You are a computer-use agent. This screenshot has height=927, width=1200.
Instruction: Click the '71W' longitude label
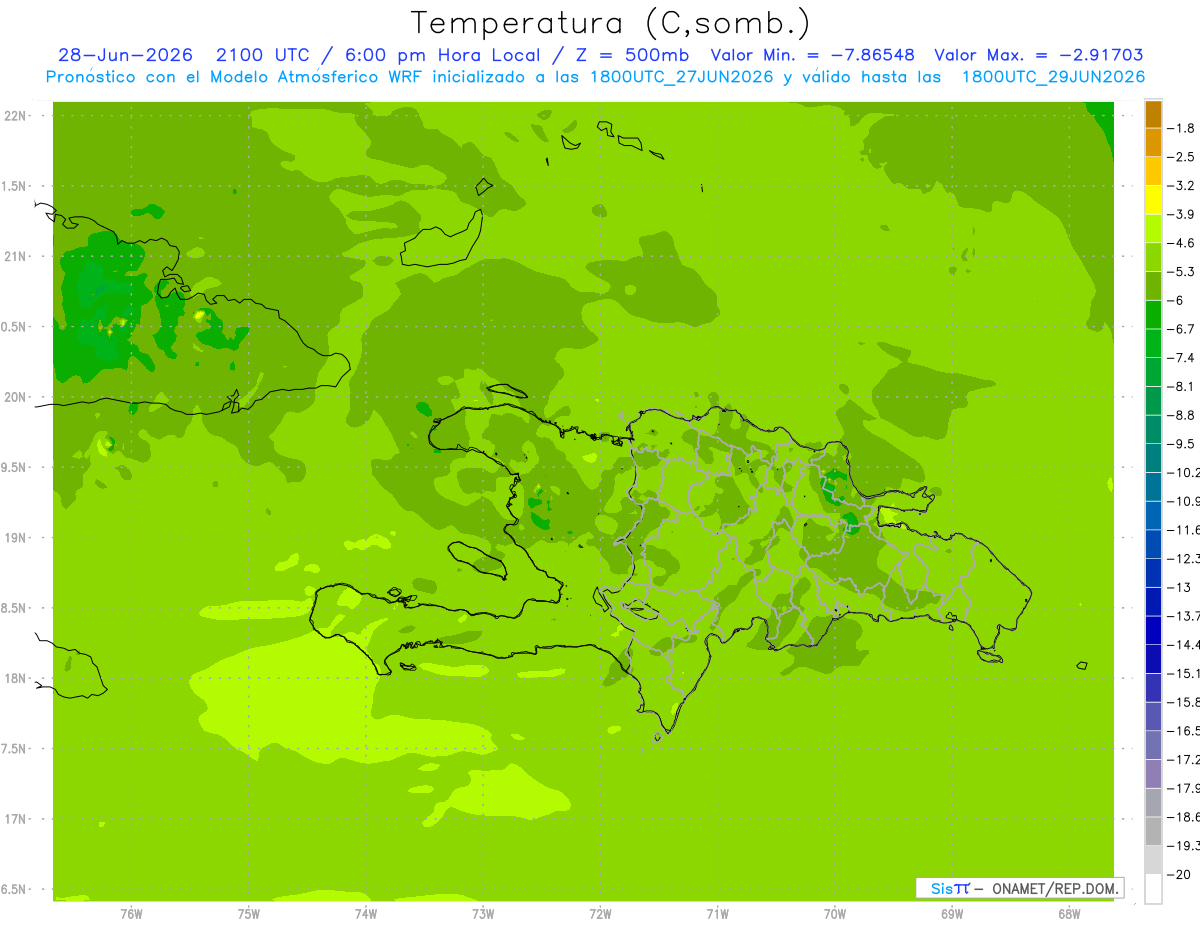(x=717, y=913)
